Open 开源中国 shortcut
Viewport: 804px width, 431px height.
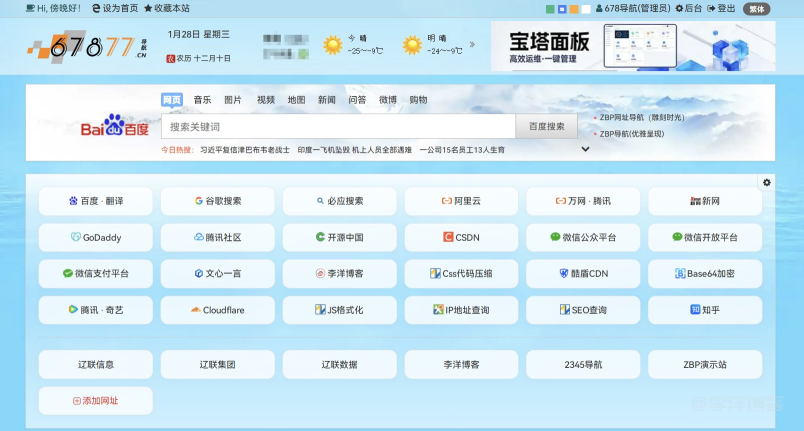click(x=339, y=237)
